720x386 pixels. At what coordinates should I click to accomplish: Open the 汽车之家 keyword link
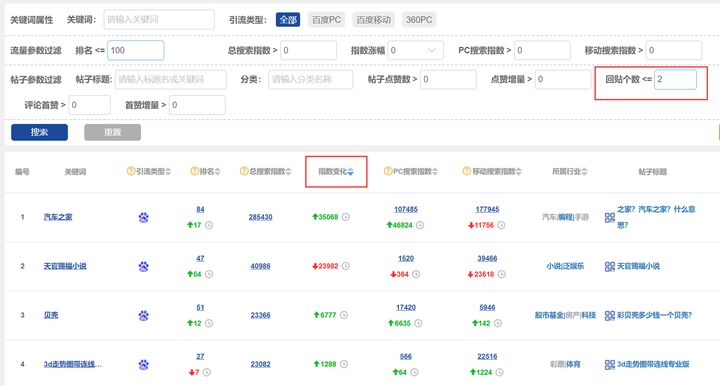pyautogui.click(x=58, y=217)
